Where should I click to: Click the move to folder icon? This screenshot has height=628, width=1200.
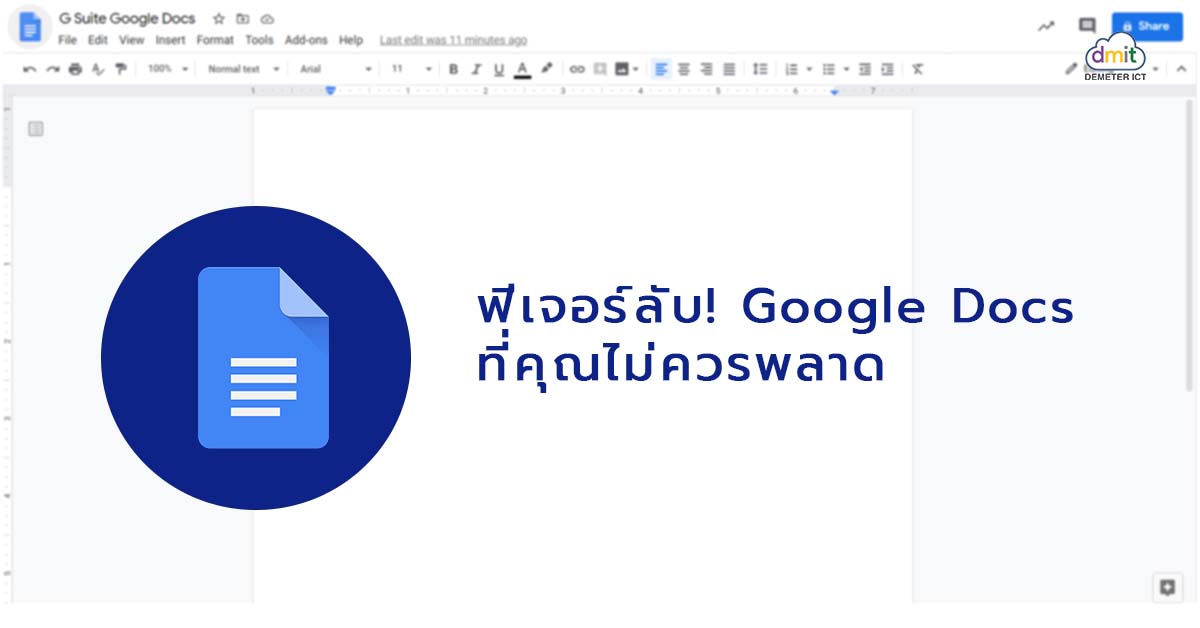tap(243, 19)
